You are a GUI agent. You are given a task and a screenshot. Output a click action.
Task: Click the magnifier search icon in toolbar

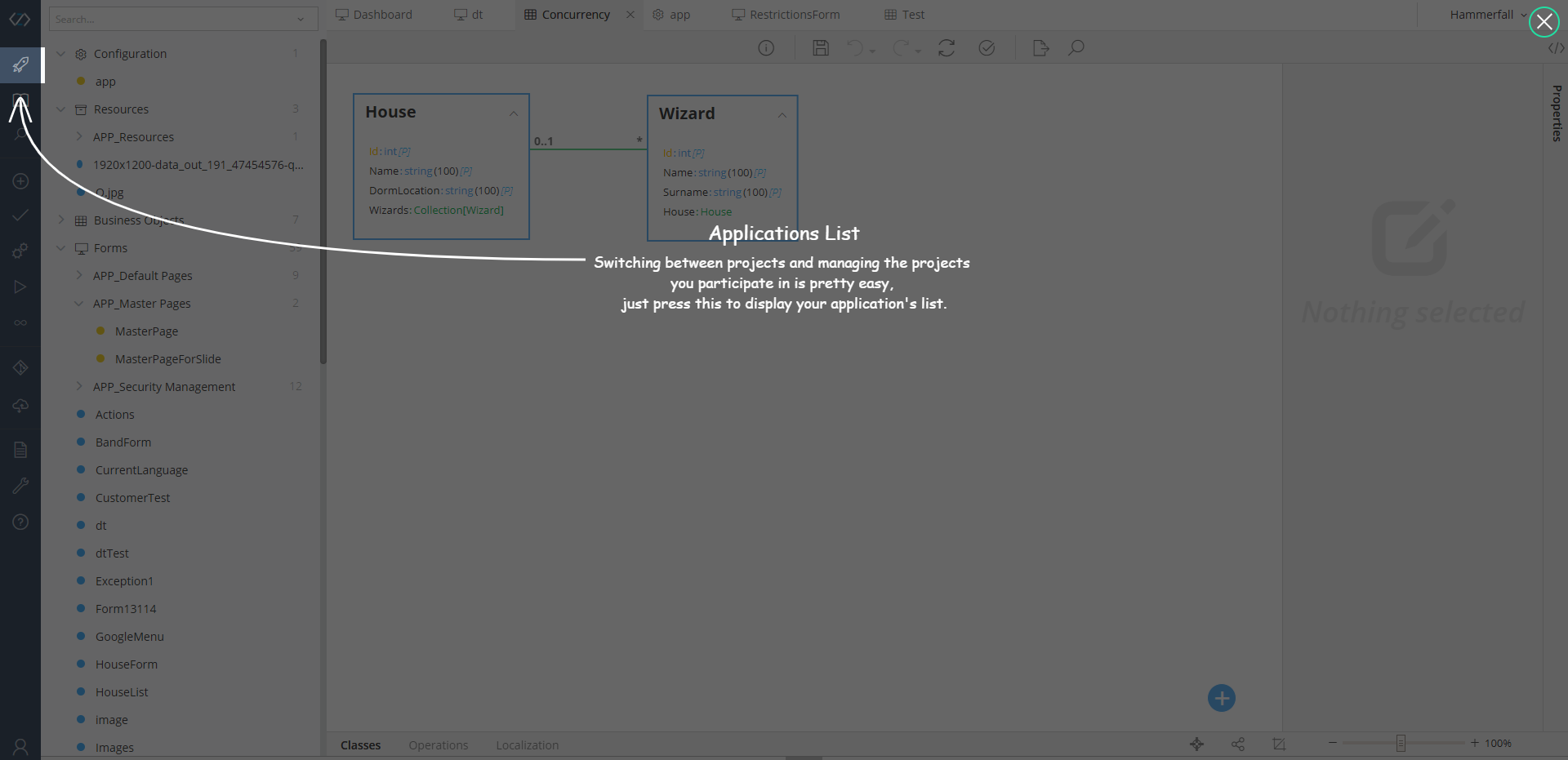tap(1076, 48)
